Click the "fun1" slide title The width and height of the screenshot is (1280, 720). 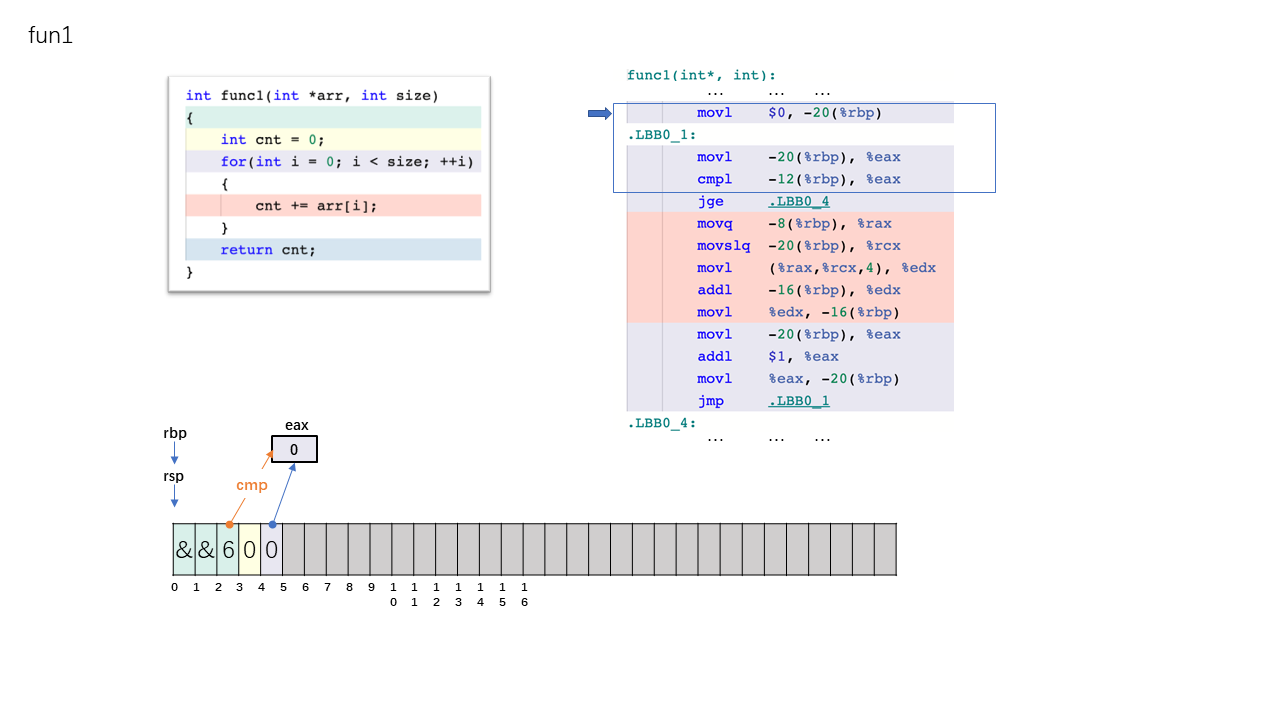coord(51,36)
